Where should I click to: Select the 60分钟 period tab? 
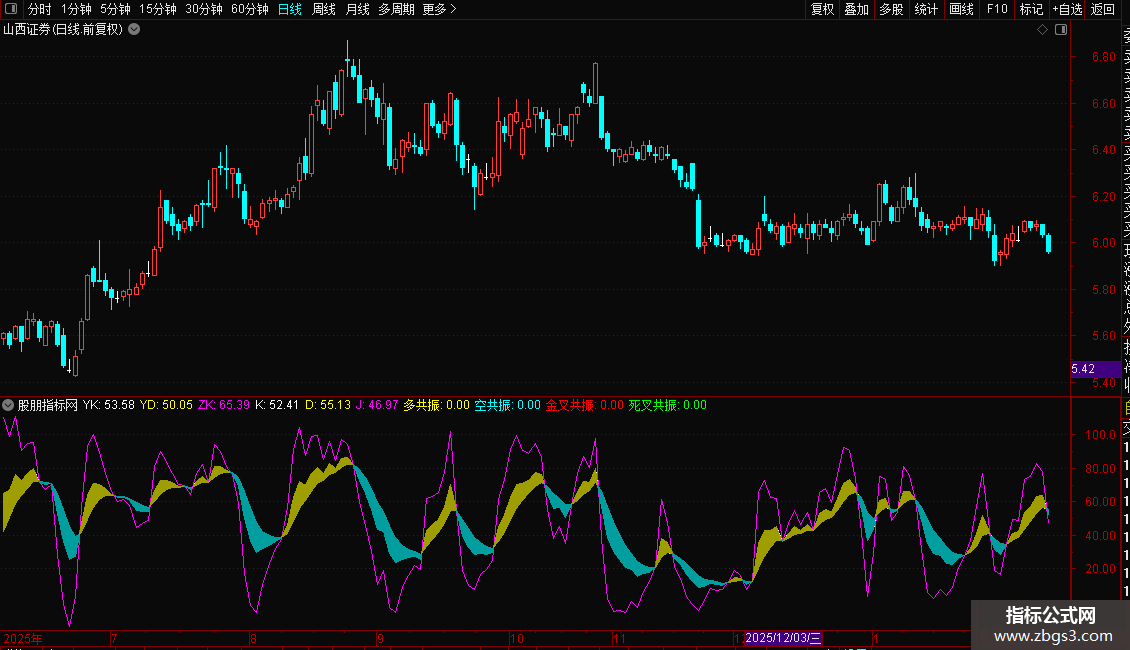(x=249, y=9)
